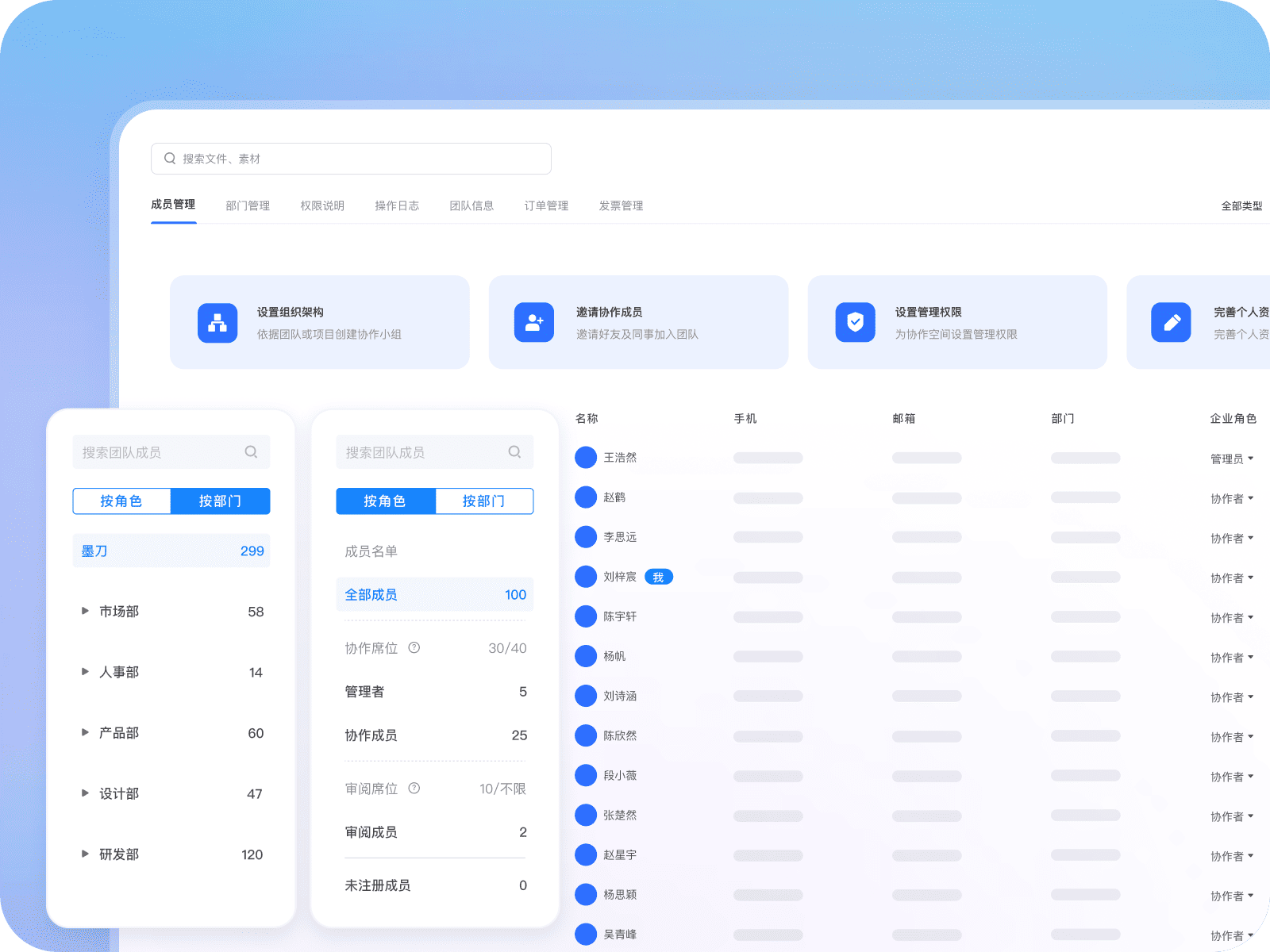1270x952 pixels.
Task: Open role dropdown 管理员 for 王浩然
Action: [x=1232, y=459]
